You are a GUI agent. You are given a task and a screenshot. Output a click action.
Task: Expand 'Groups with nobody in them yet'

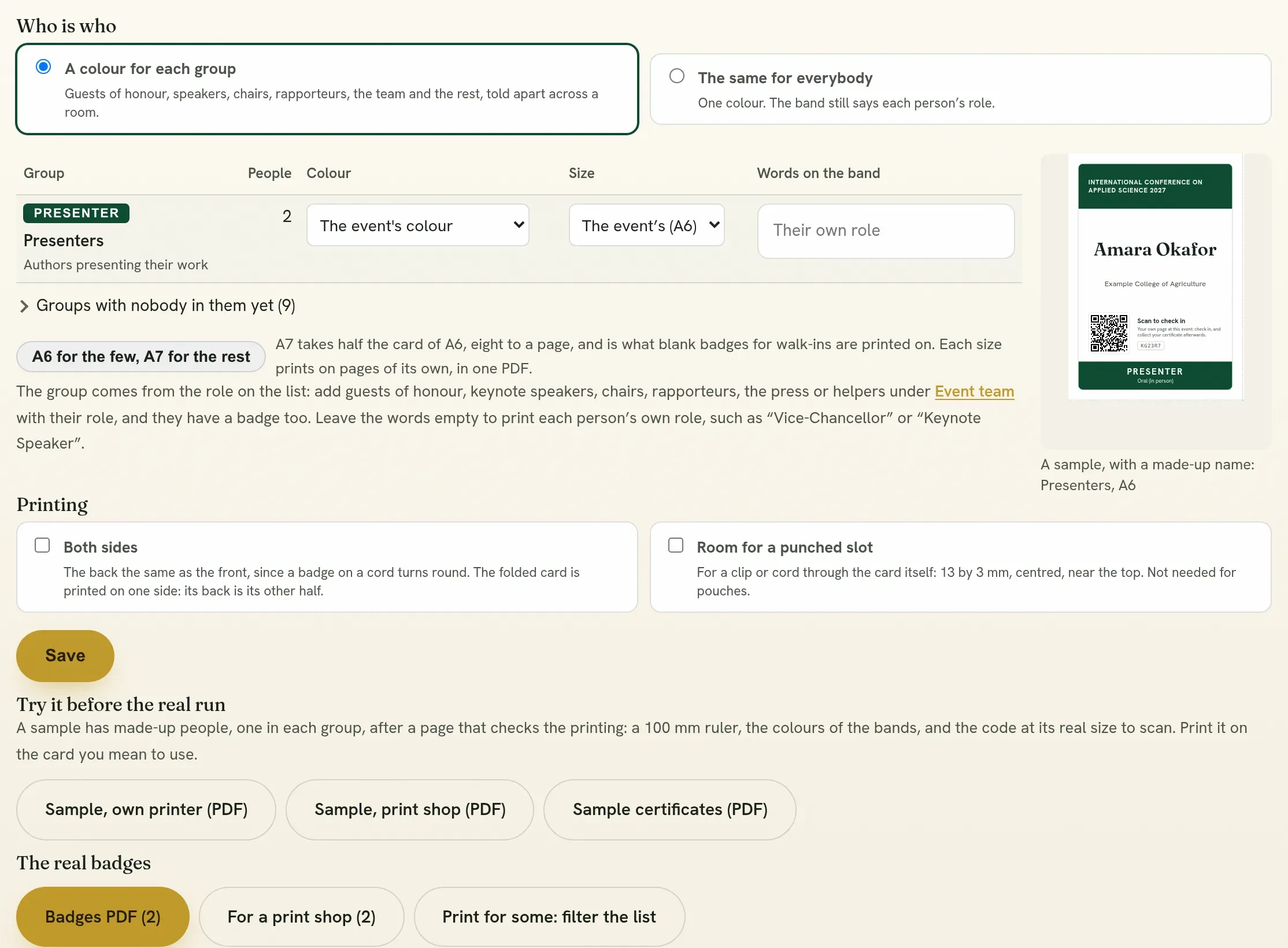coord(157,306)
